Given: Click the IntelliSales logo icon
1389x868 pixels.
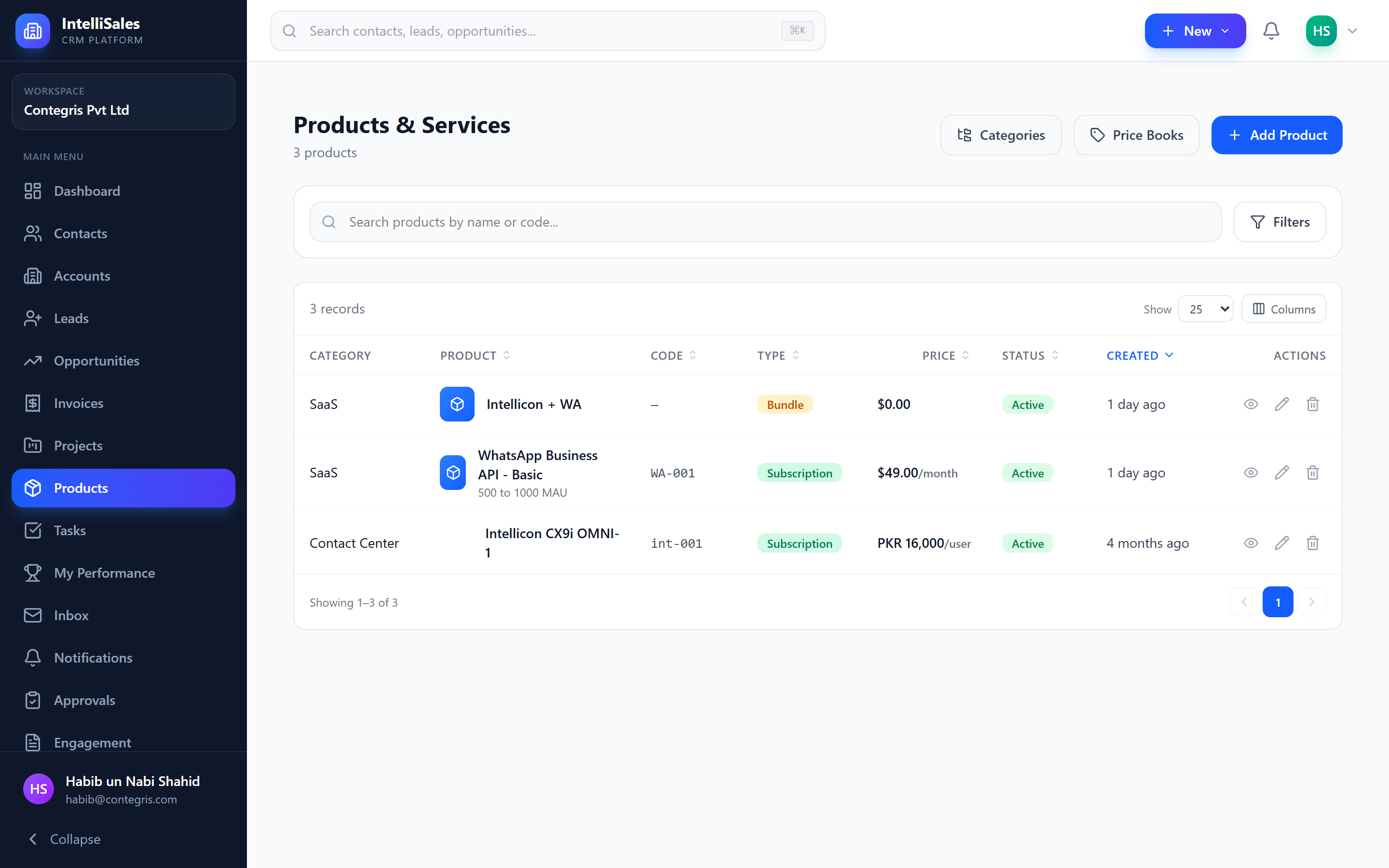Looking at the screenshot, I should 33,30.
